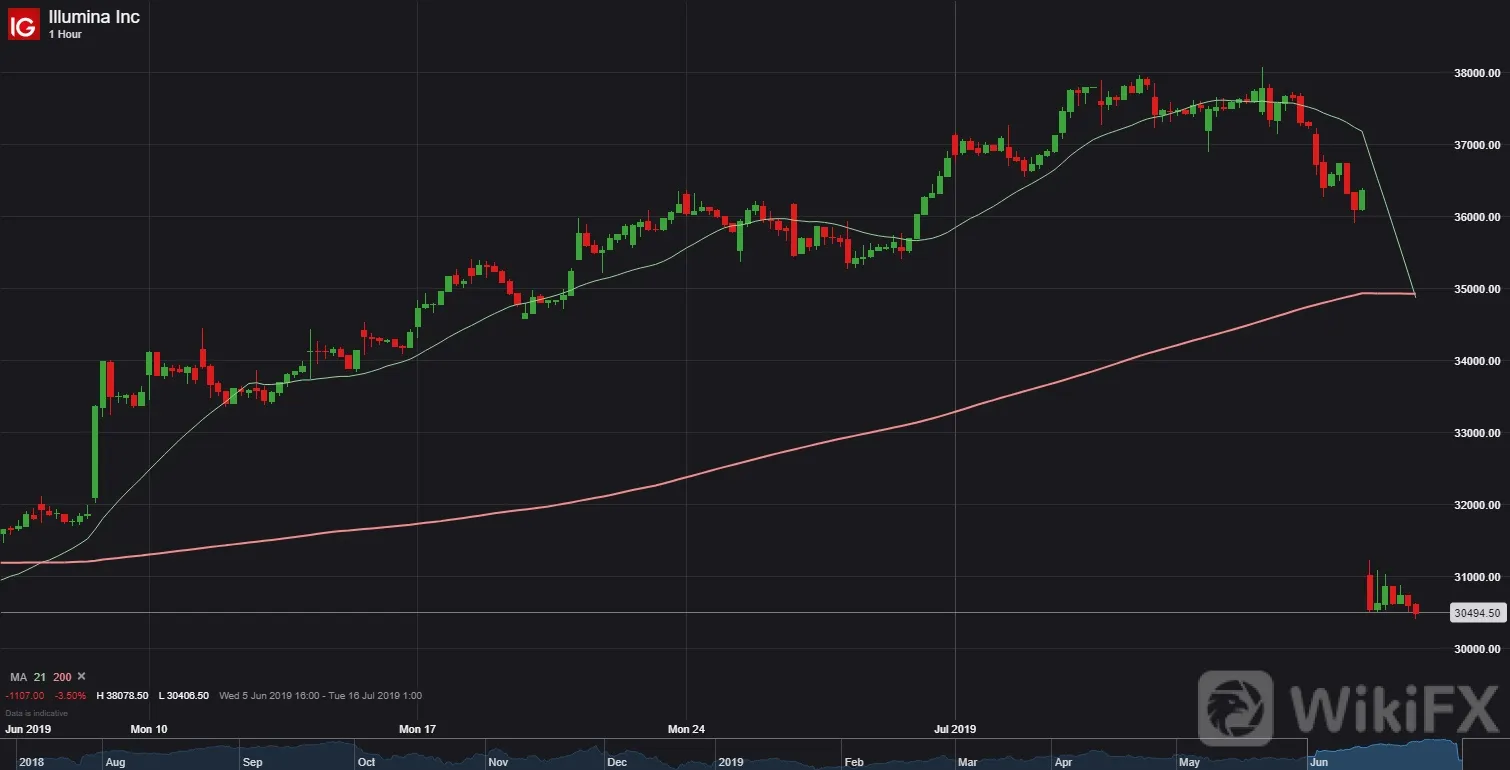
Task: Select the pink 200 period MA value
Action: (62, 677)
